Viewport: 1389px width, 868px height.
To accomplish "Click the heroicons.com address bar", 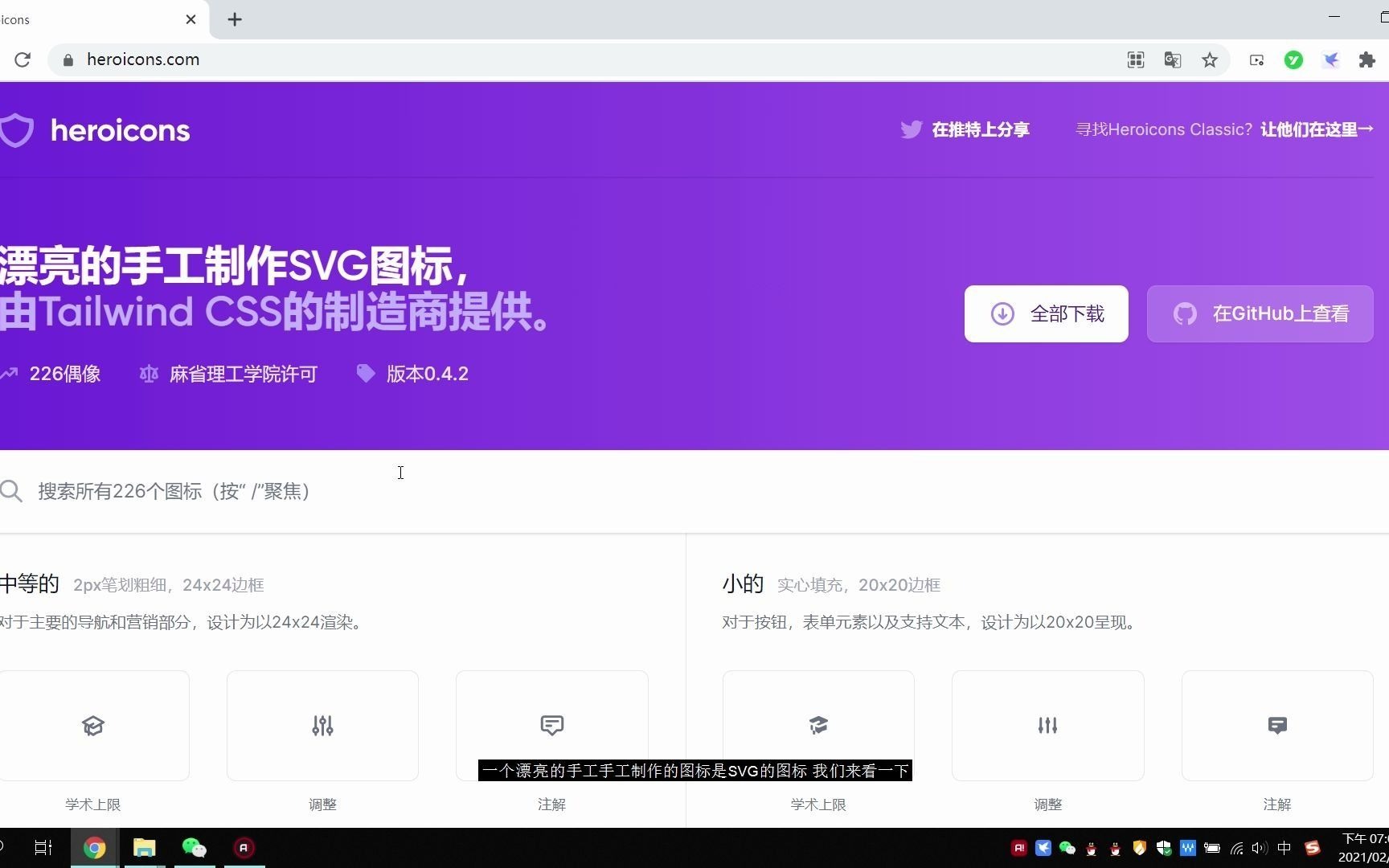I will tap(587, 59).
